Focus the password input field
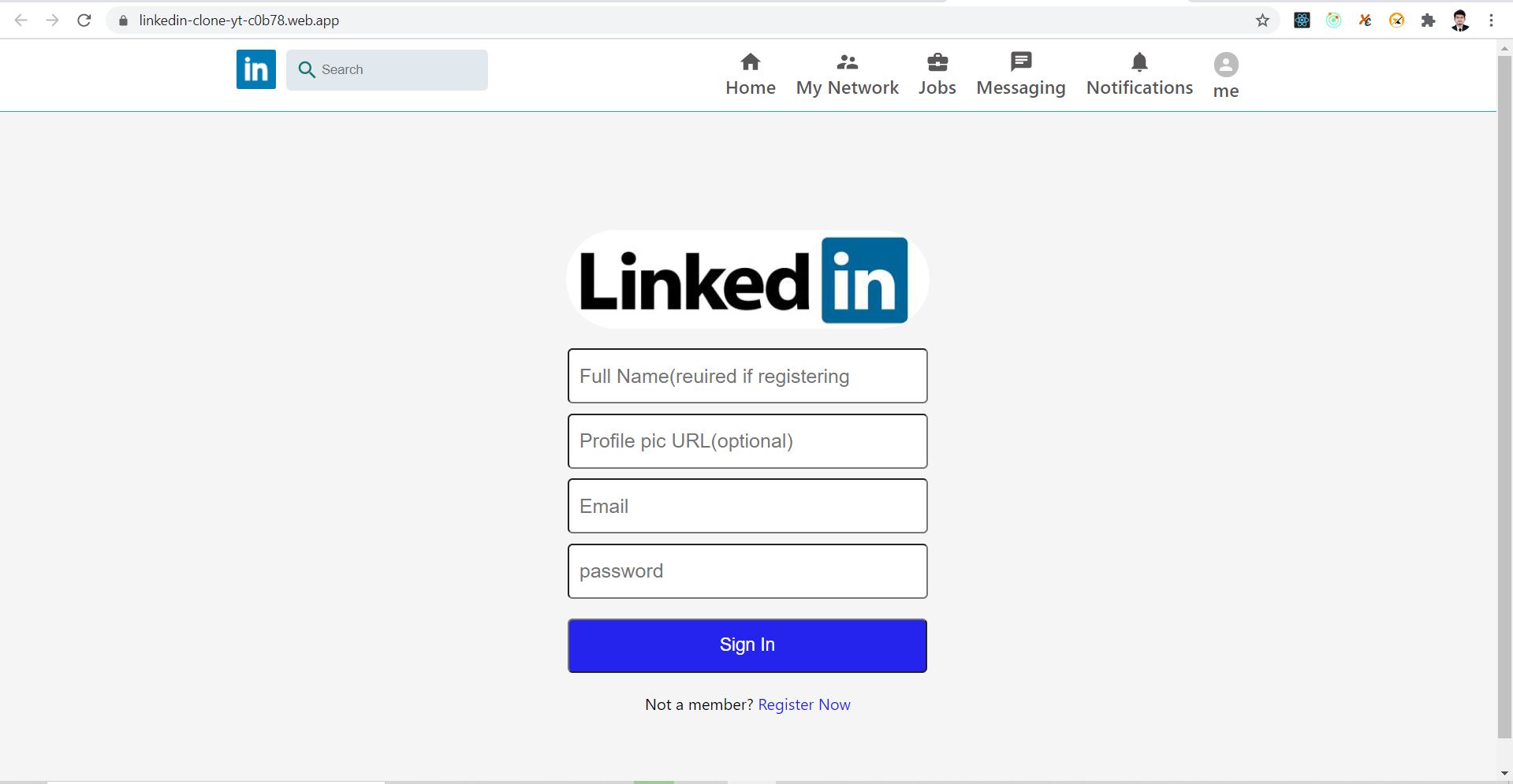This screenshot has width=1513, height=784. click(747, 571)
